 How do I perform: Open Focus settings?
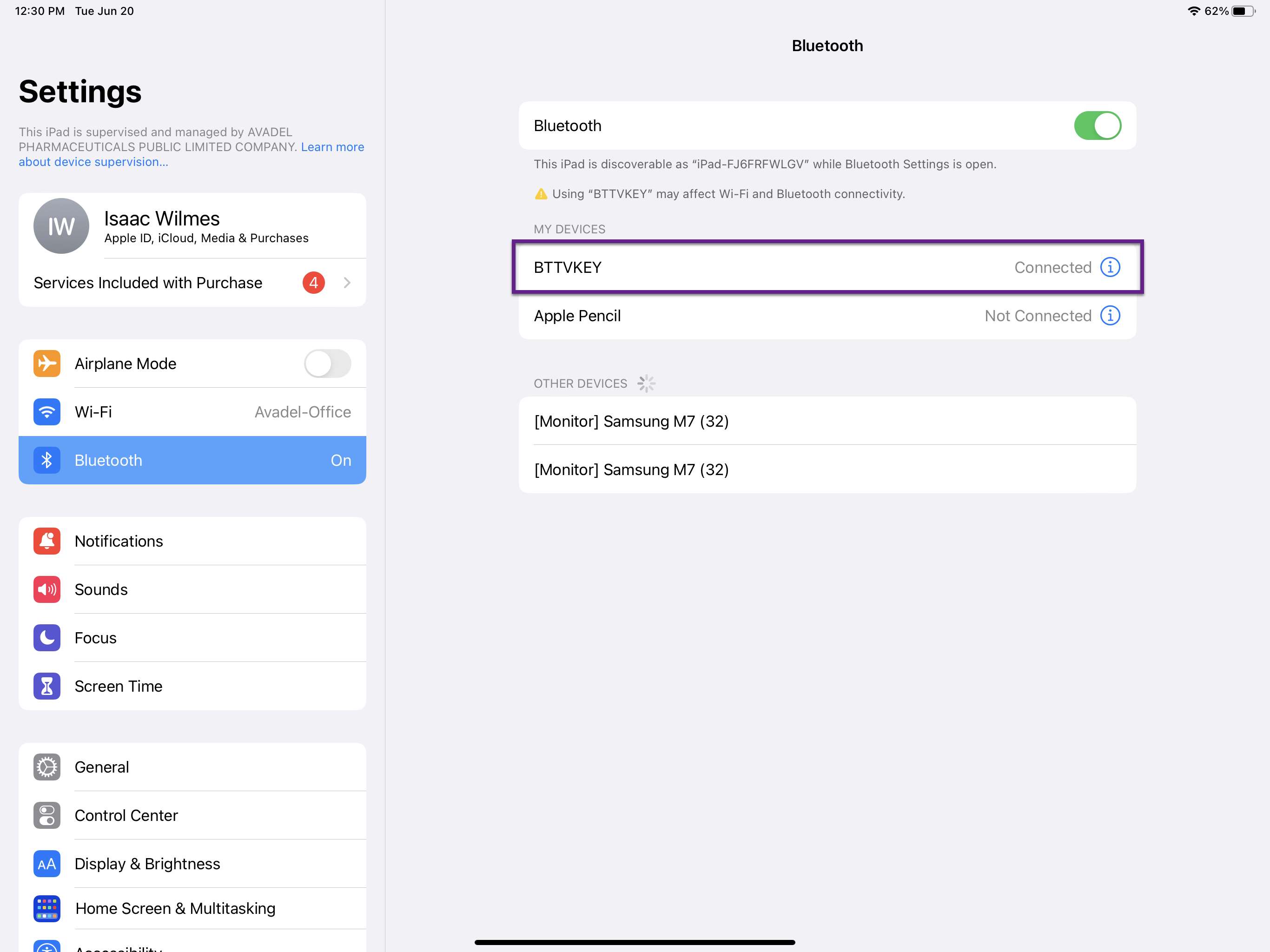click(192, 637)
